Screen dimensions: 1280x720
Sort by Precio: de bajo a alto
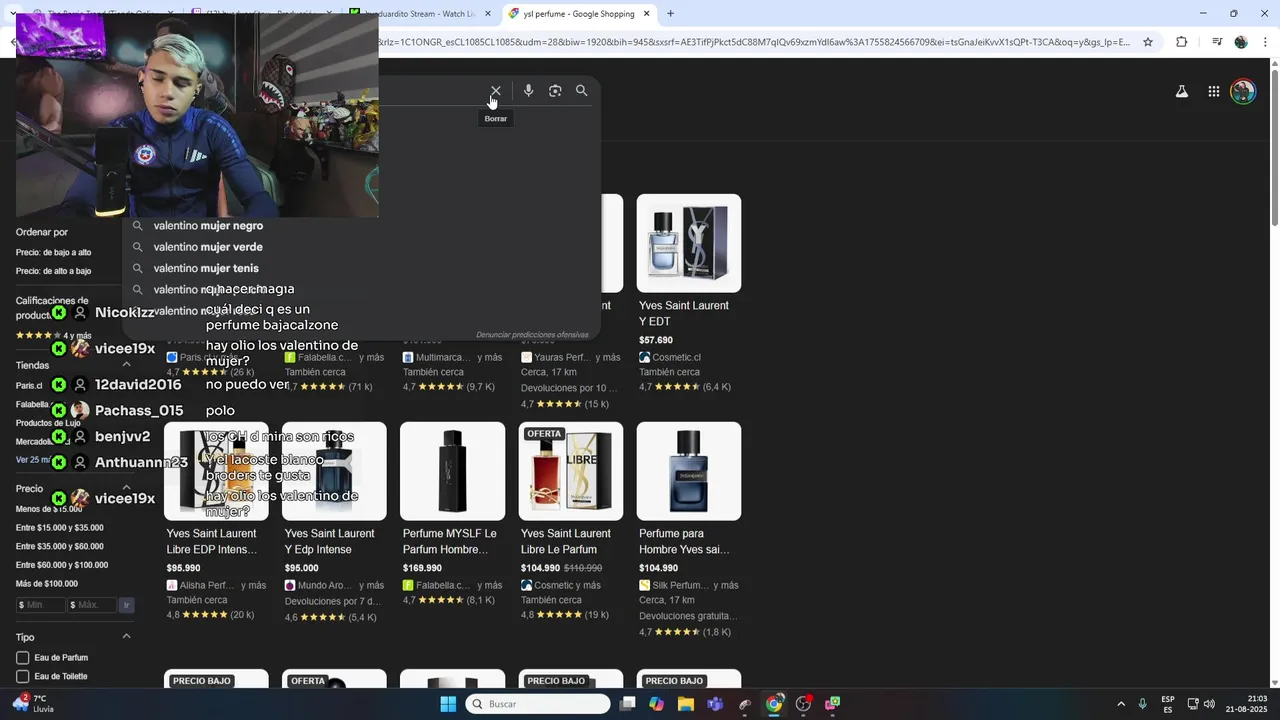54,253
